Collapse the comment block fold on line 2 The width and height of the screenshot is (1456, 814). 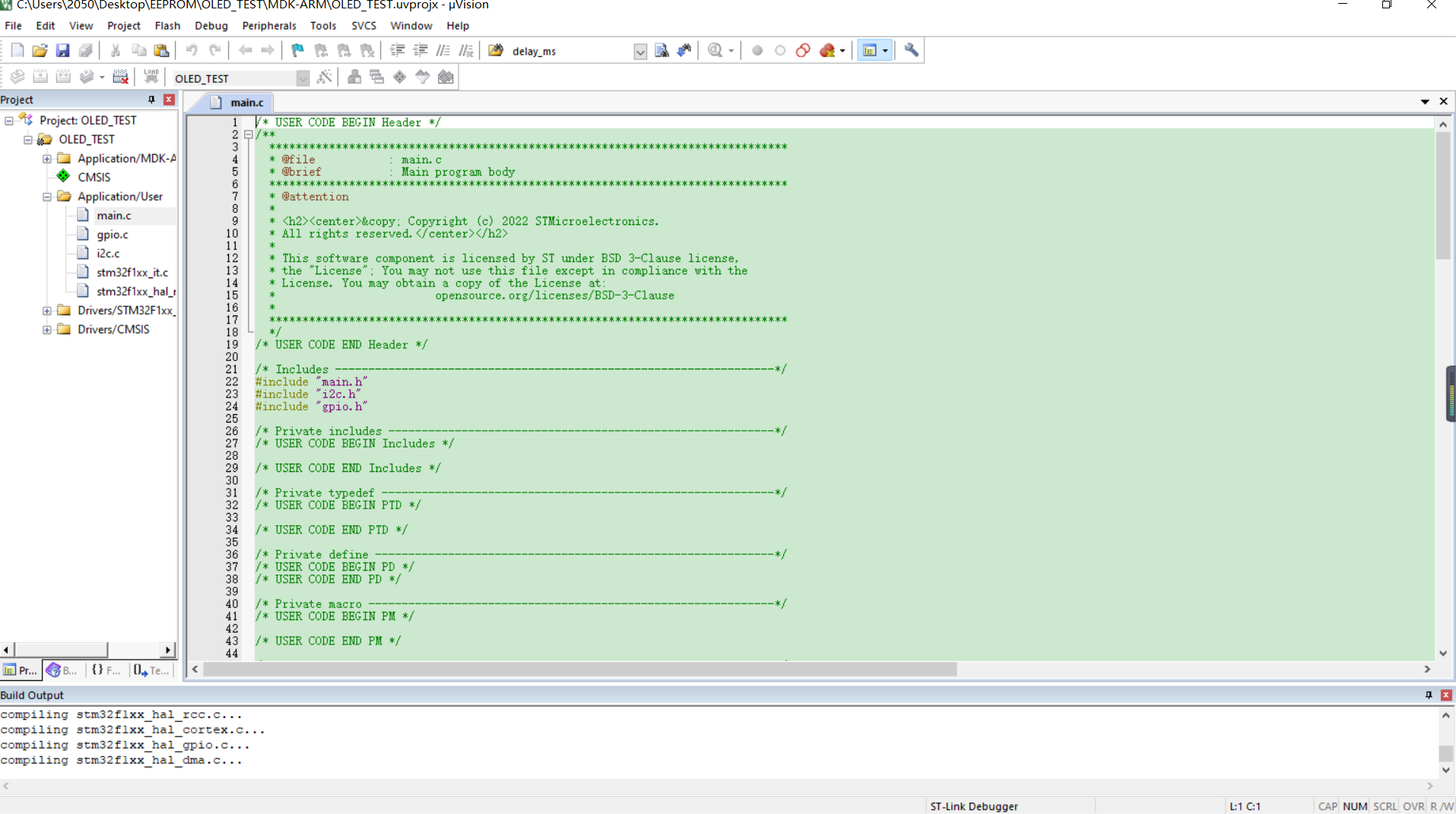click(248, 135)
